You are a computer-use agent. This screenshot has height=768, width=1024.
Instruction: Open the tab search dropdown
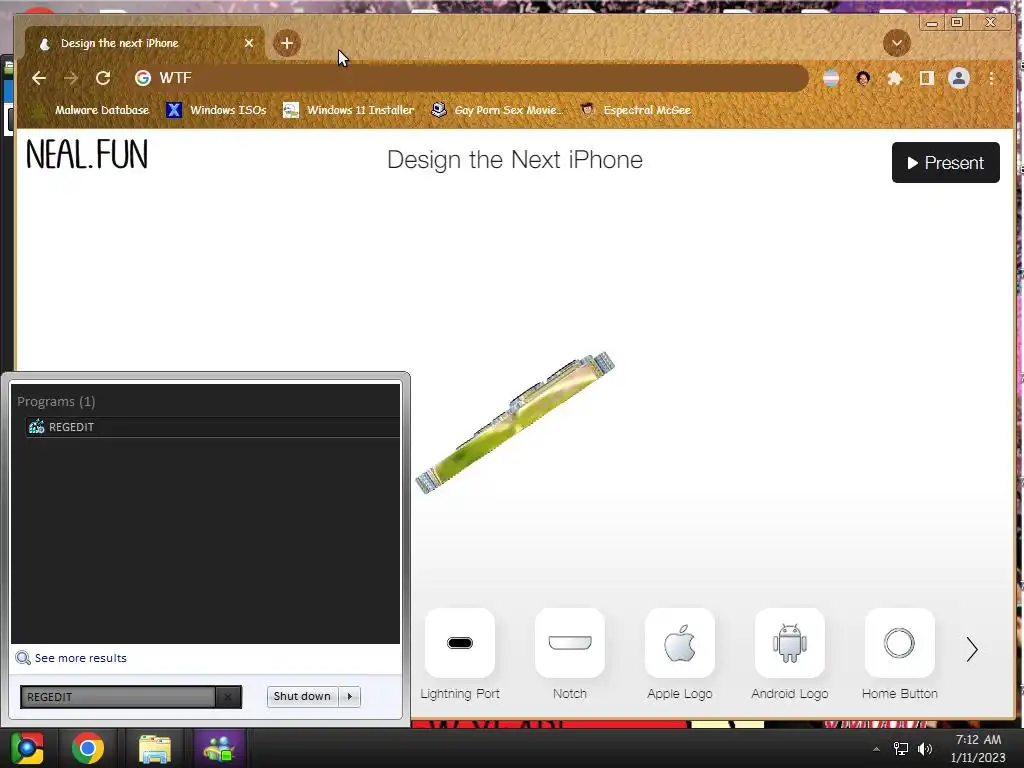pos(897,43)
